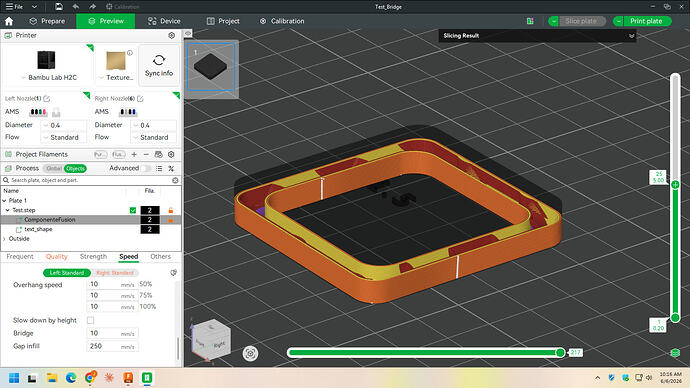This screenshot has height=388, width=690.
Task: Click the ComponenteFusion lock icon
Action: pyautogui.click(x=171, y=220)
